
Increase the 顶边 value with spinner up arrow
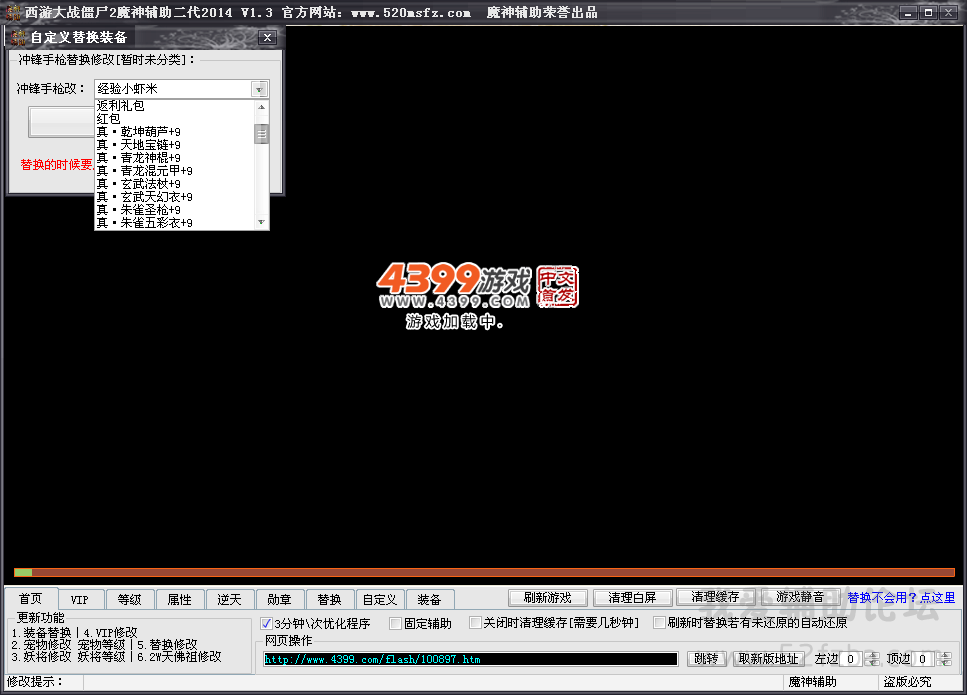click(x=944, y=656)
